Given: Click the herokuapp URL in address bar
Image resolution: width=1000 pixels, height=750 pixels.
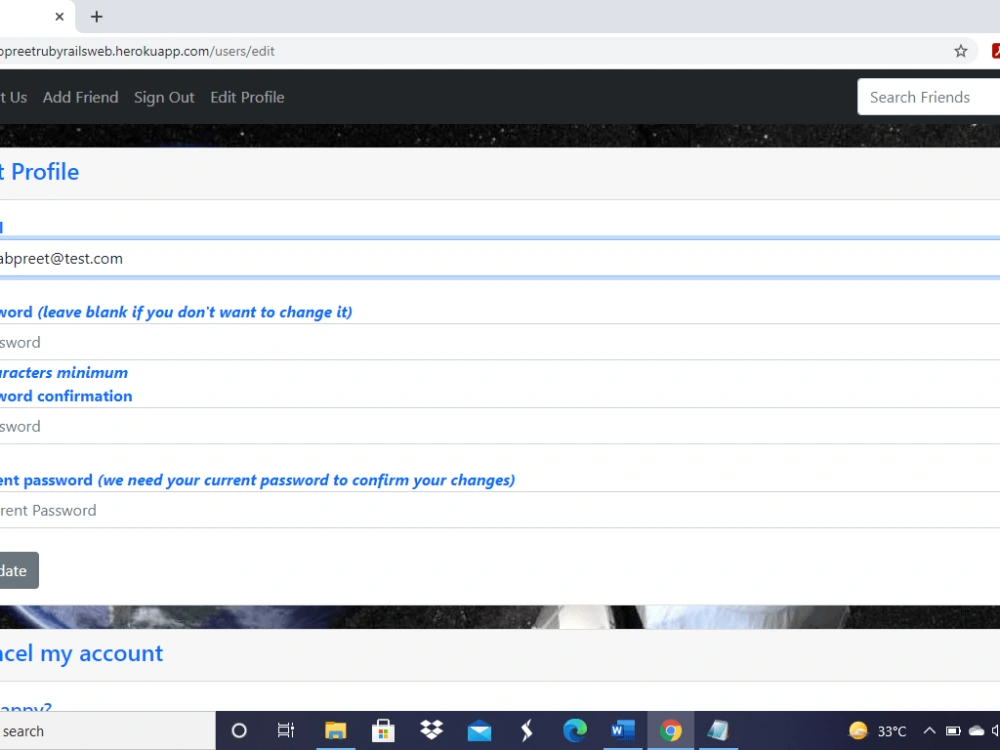Looking at the screenshot, I should pyautogui.click(x=137, y=51).
